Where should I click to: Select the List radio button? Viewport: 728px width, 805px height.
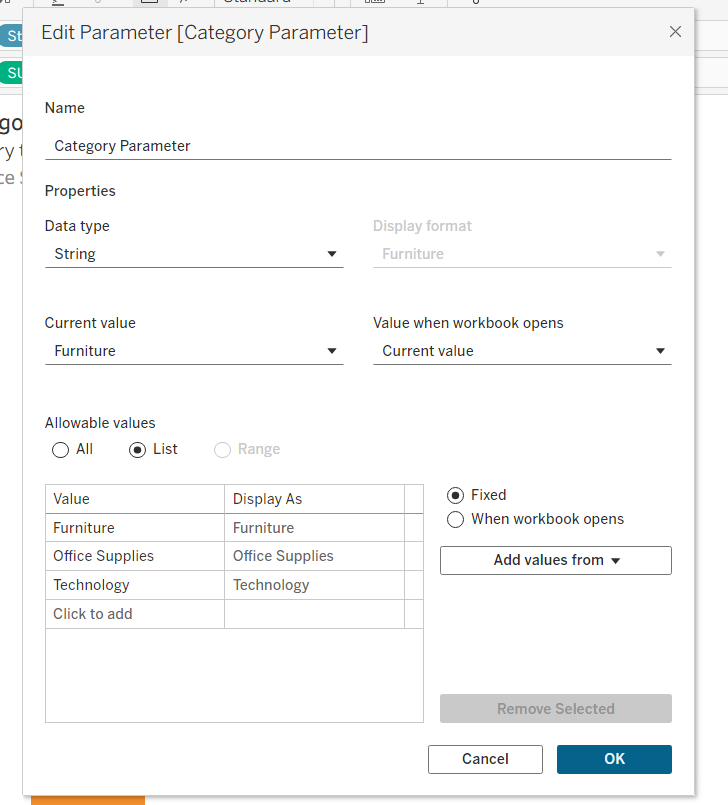coord(139,450)
